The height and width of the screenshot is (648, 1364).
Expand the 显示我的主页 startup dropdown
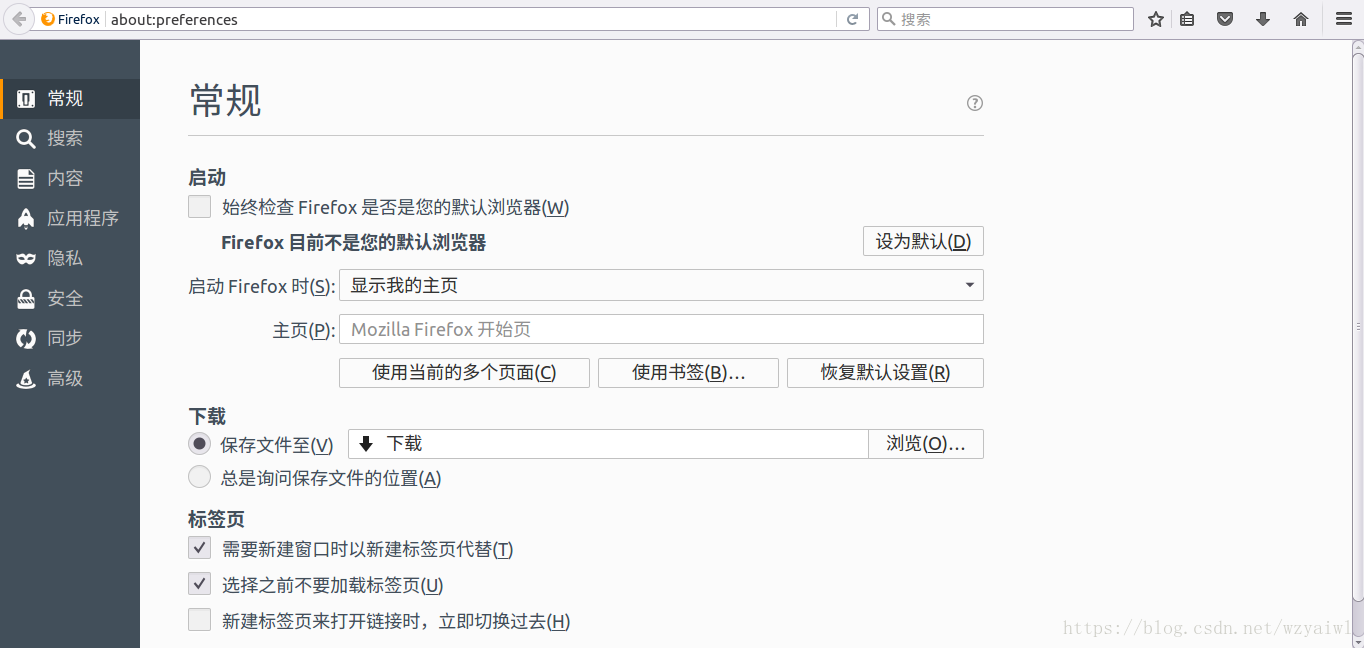pos(661,285)
